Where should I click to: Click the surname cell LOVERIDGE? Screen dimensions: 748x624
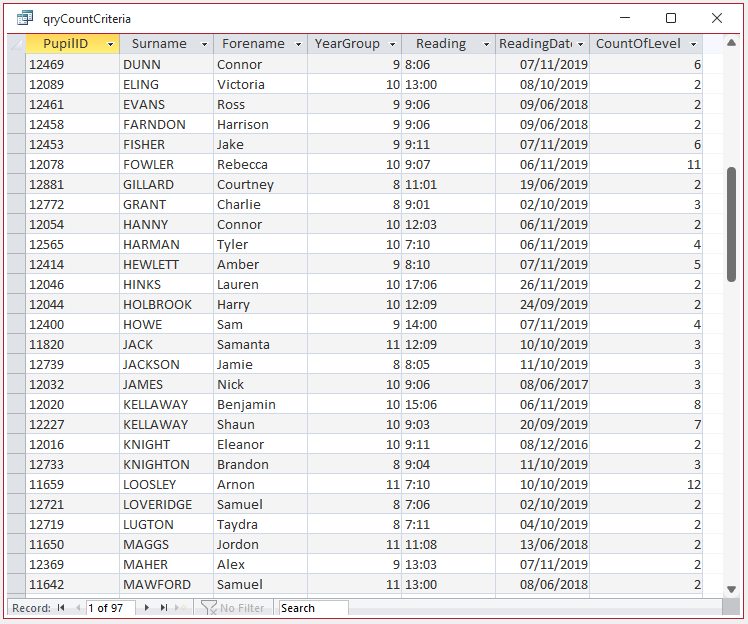coord(166,505)
